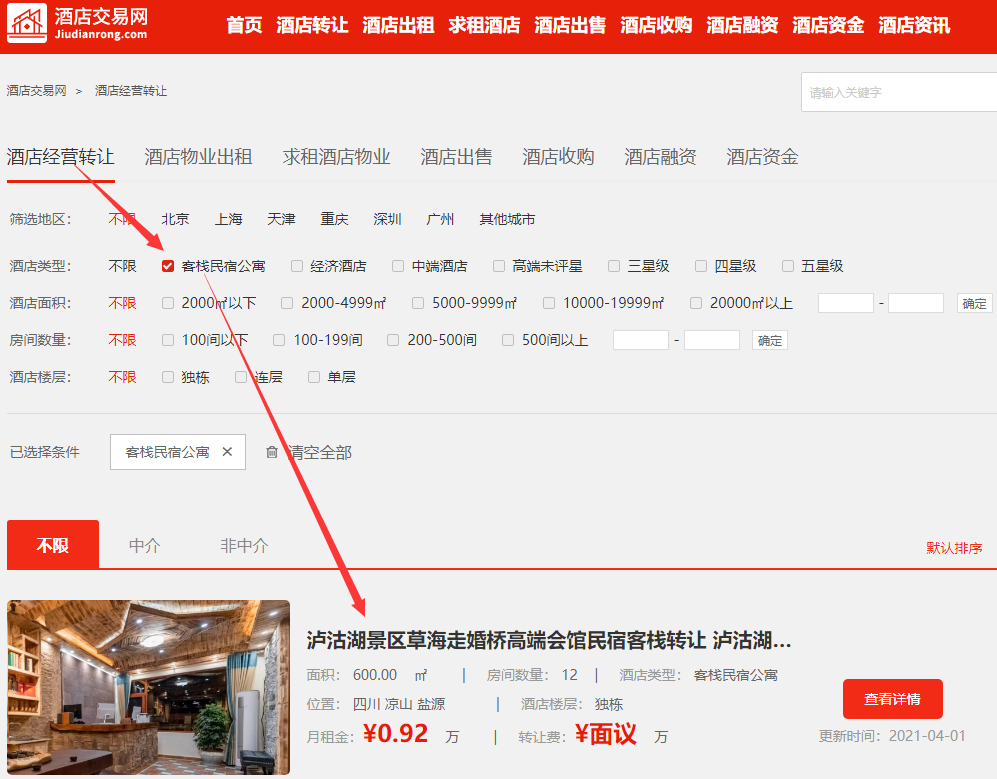Image resolution: width=997 pixels, height=779 pixels.
Task: Open 其他城市 region options
Action: click(507, 219)
